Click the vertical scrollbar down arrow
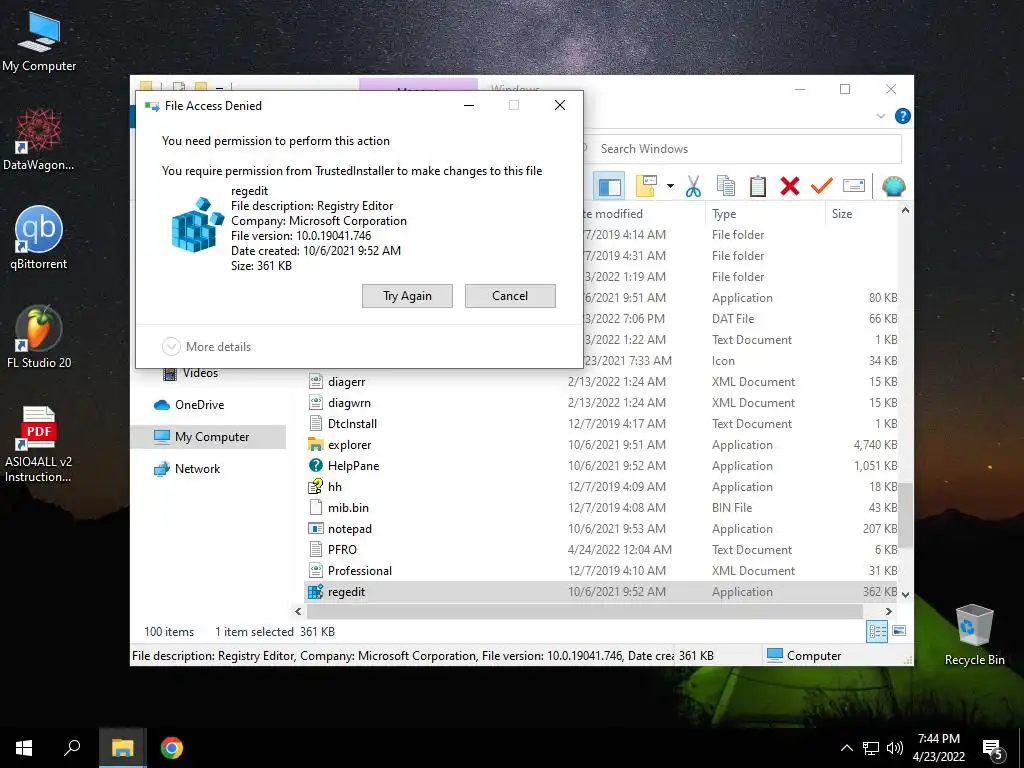Viewport: 1024px width, 768px height. pos(905,594)
